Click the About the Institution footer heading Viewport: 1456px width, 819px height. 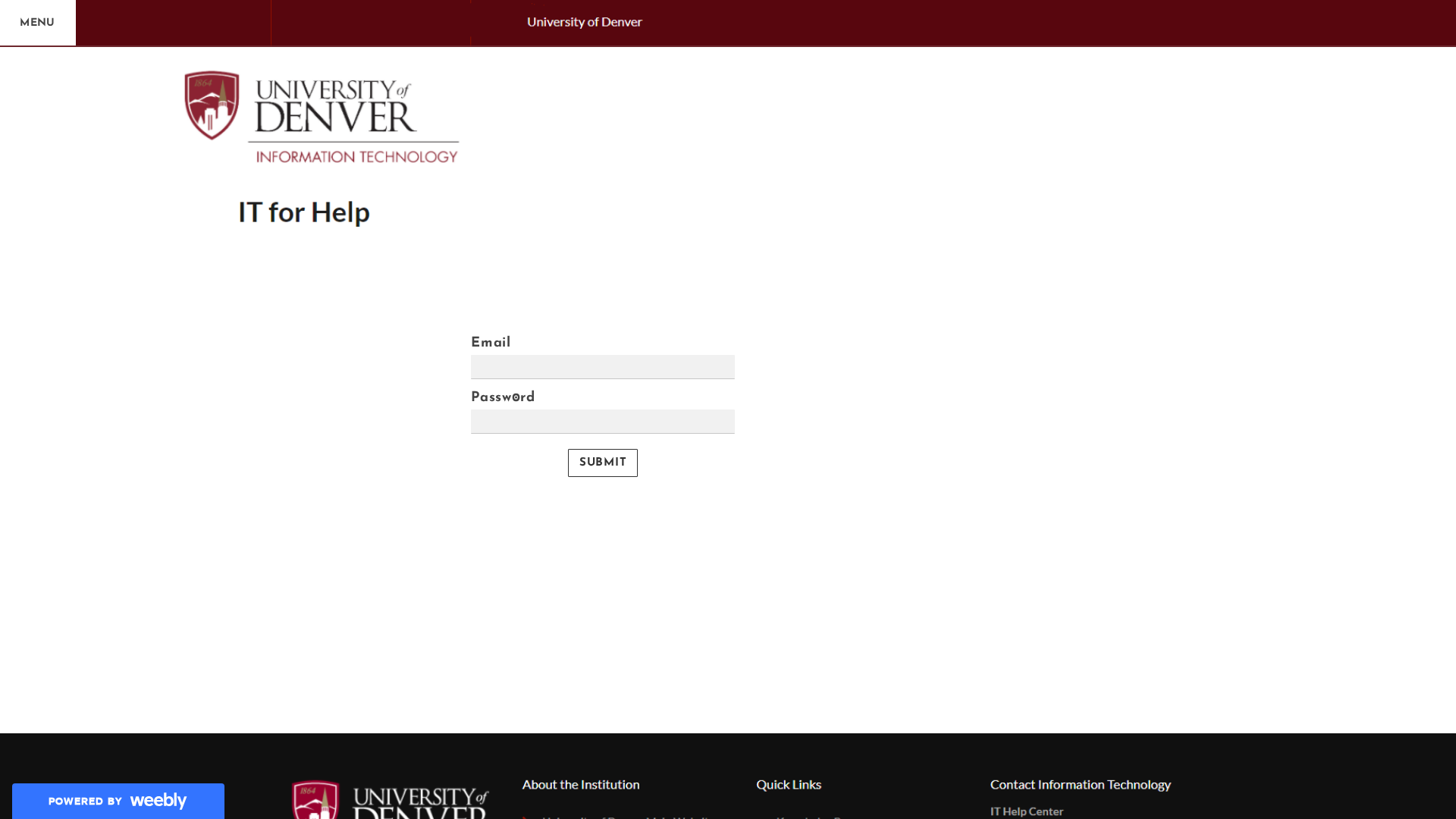(580, 784)
